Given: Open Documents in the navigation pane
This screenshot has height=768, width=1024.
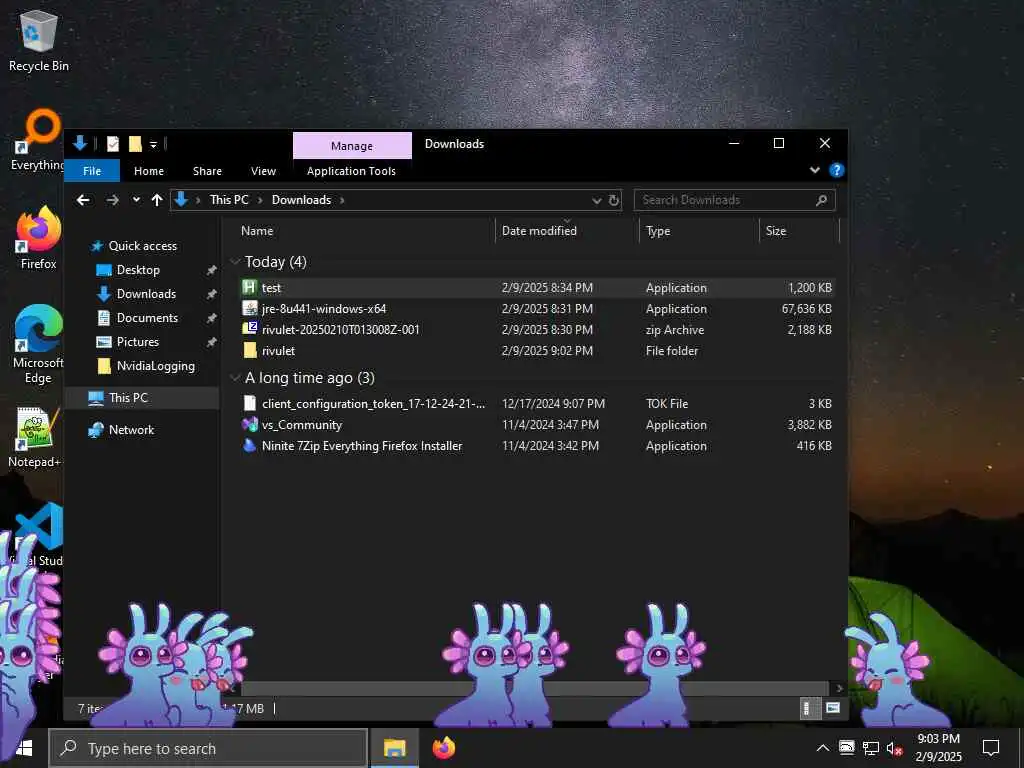Looking at the screenshot, I should (147, 317).
